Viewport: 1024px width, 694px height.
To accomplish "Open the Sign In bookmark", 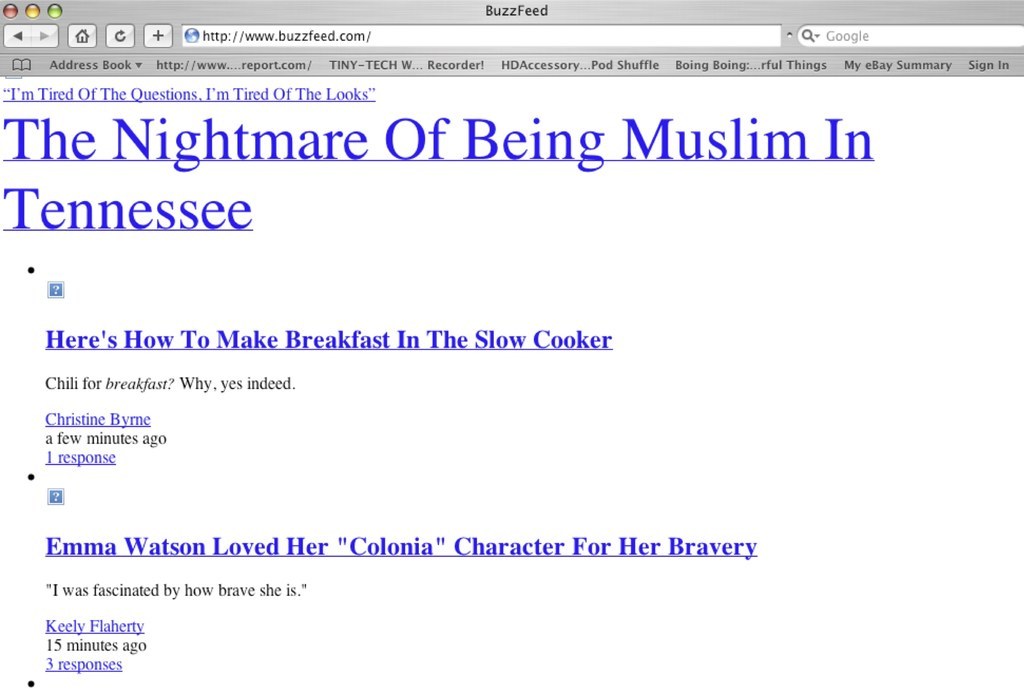I will 988,65.
